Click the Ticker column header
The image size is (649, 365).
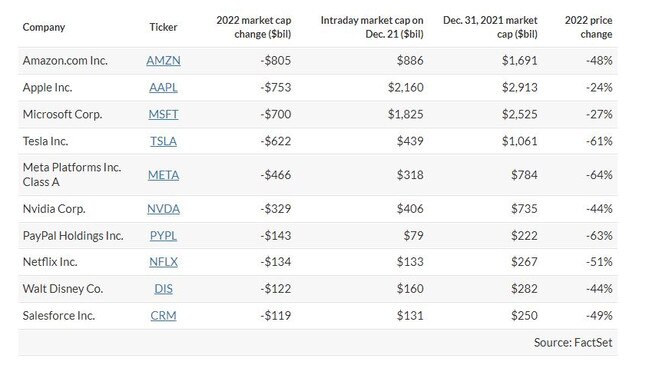(163, 27)
